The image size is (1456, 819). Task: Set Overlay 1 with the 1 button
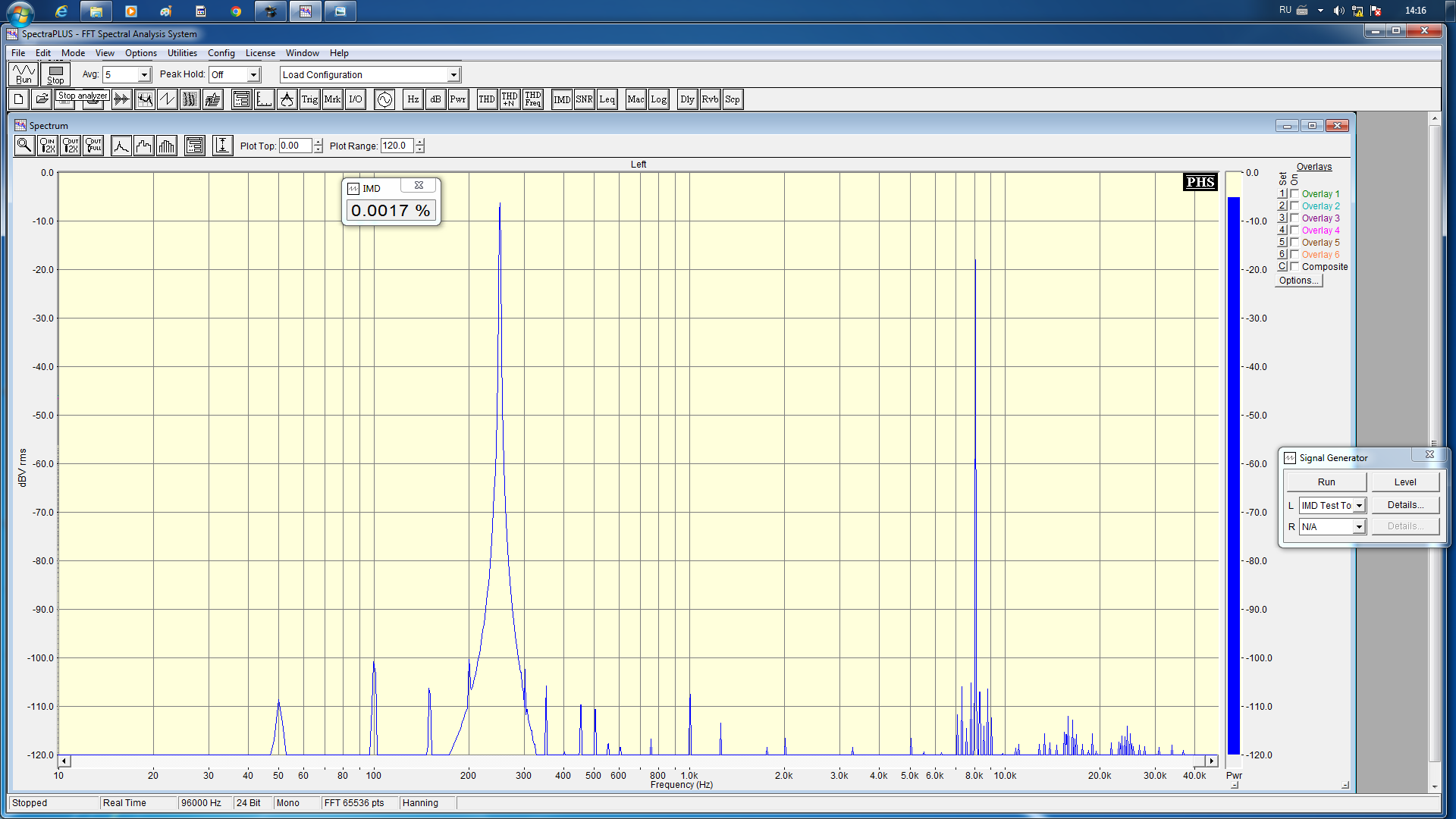[1282, 193]
